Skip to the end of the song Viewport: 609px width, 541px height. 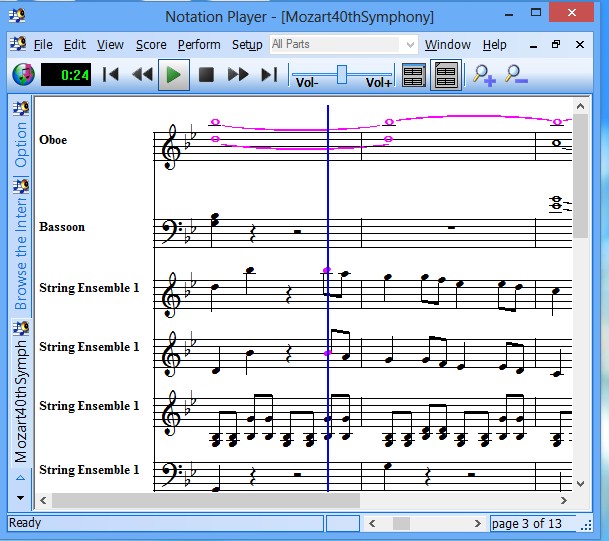[x=268, y=74]
